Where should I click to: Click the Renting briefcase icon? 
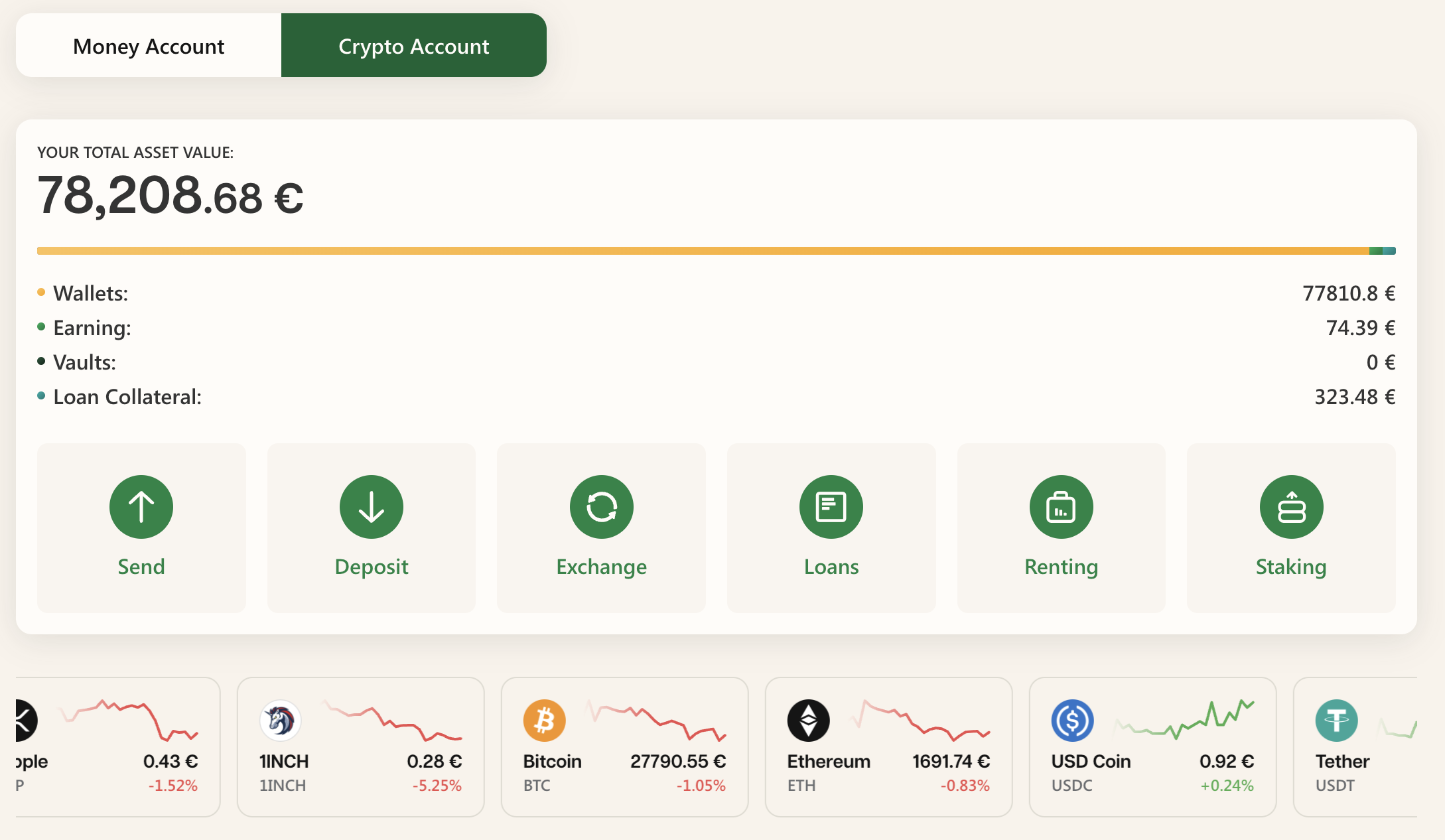click(1062, 507)
